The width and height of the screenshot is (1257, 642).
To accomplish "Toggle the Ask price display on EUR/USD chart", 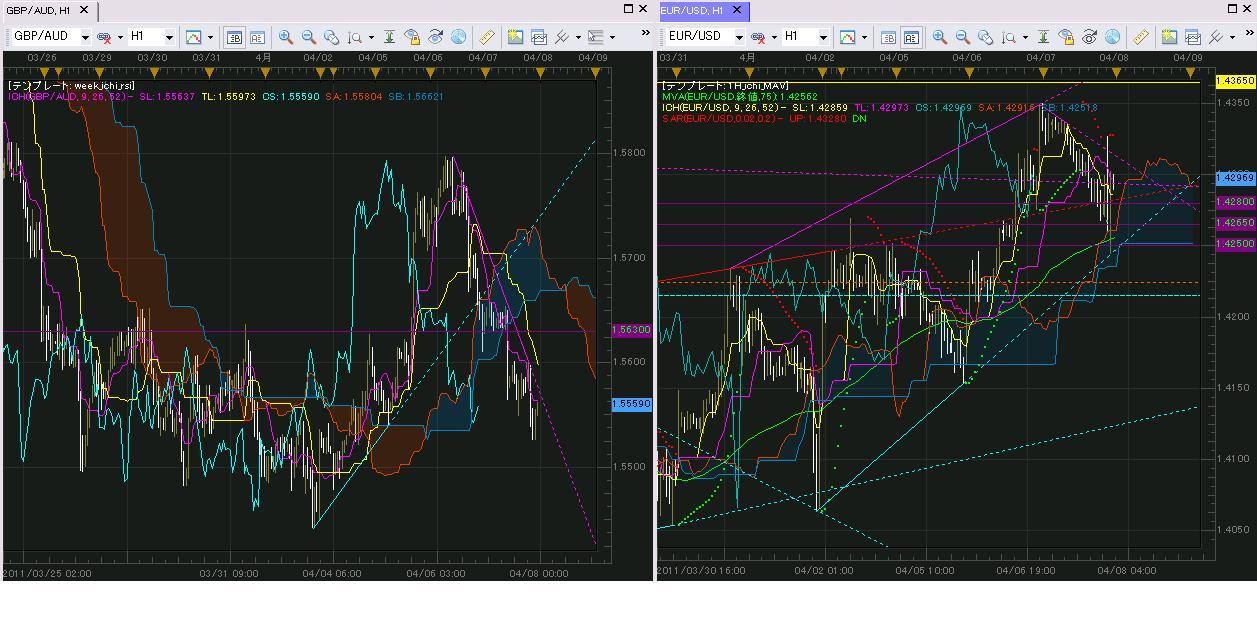I will 911,37.
